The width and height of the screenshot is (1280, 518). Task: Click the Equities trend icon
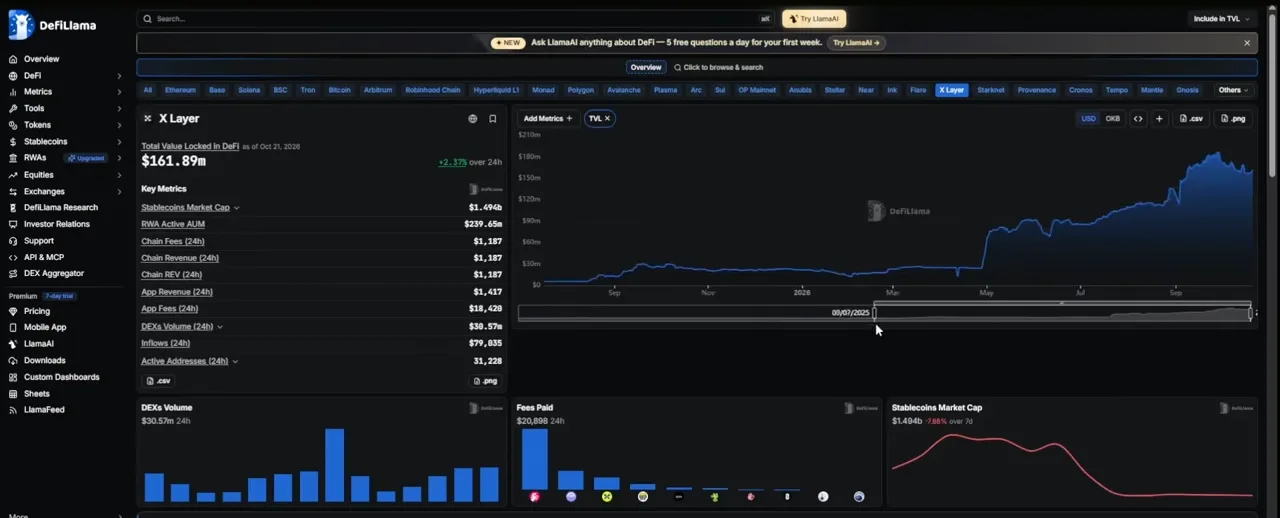[x=13, y=175]
